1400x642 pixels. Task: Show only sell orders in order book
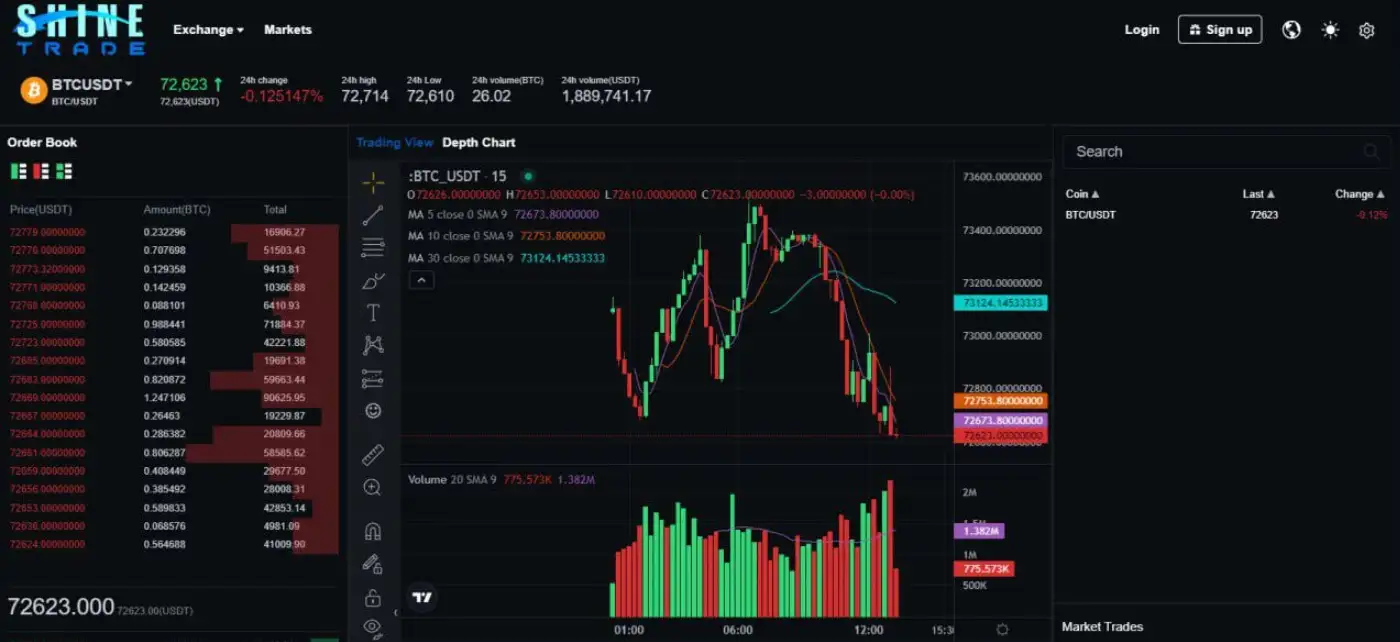pyautogui.click(x=41, y=172)
